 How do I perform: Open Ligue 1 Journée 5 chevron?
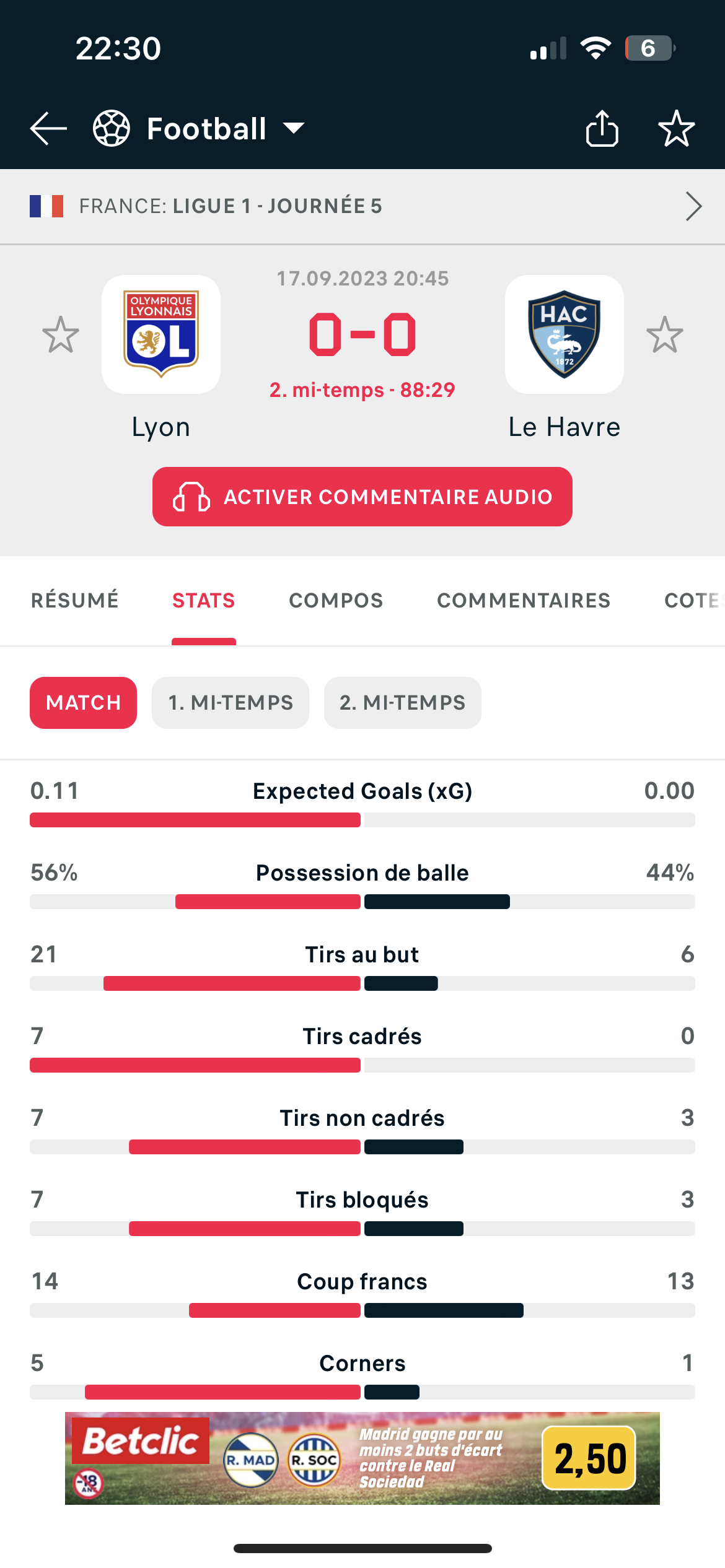coord(694,206)
